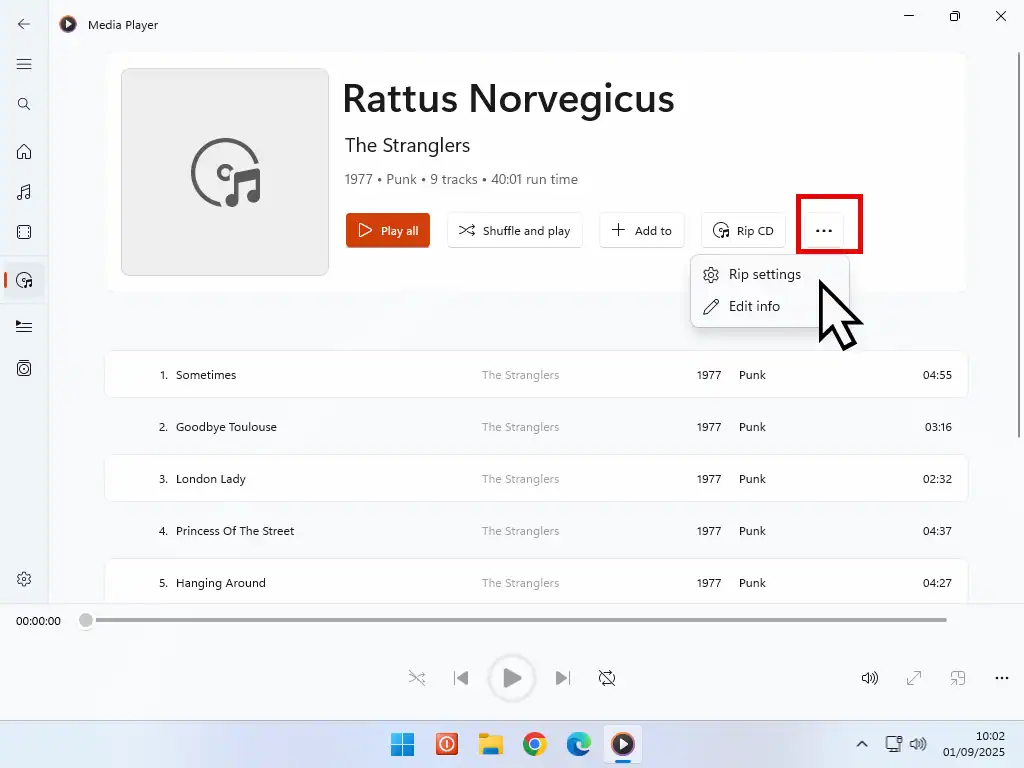Click the album art placeholder thumbnail
The image size is (1024, 768).
coord(225,172)
